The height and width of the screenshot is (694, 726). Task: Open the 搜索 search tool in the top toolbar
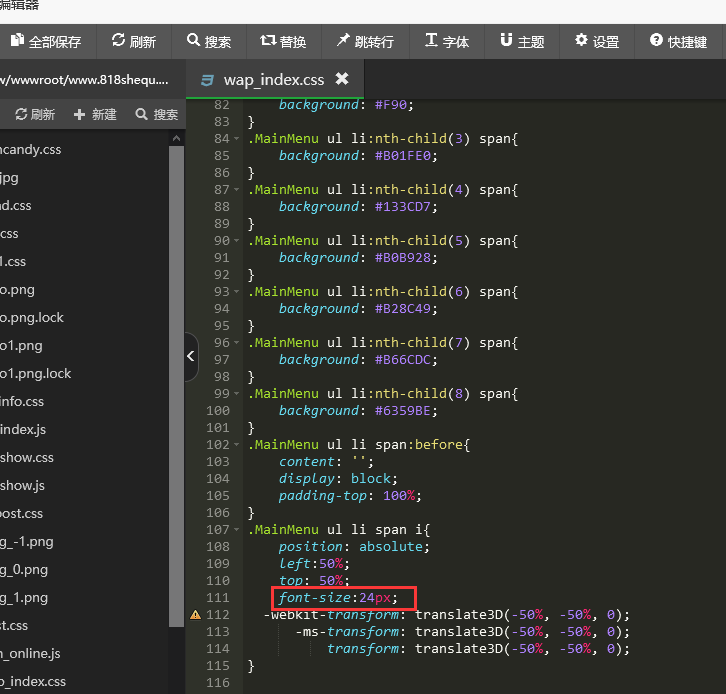point(208,42)
